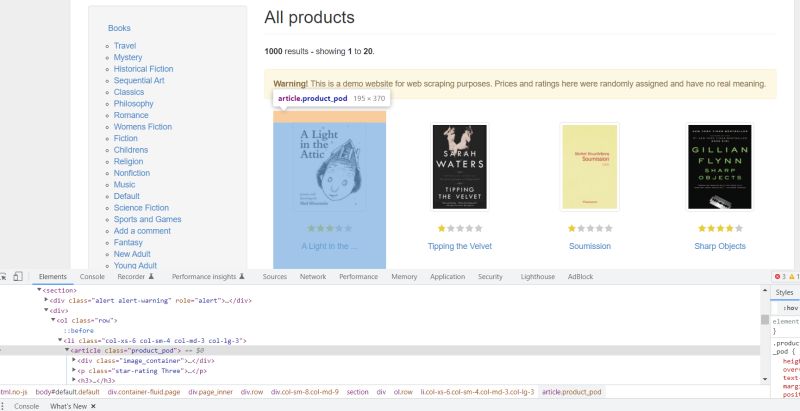Expand the star-rating Three paragraph node
The height and width of the screenshot is (411, 800).
(73, 371)
